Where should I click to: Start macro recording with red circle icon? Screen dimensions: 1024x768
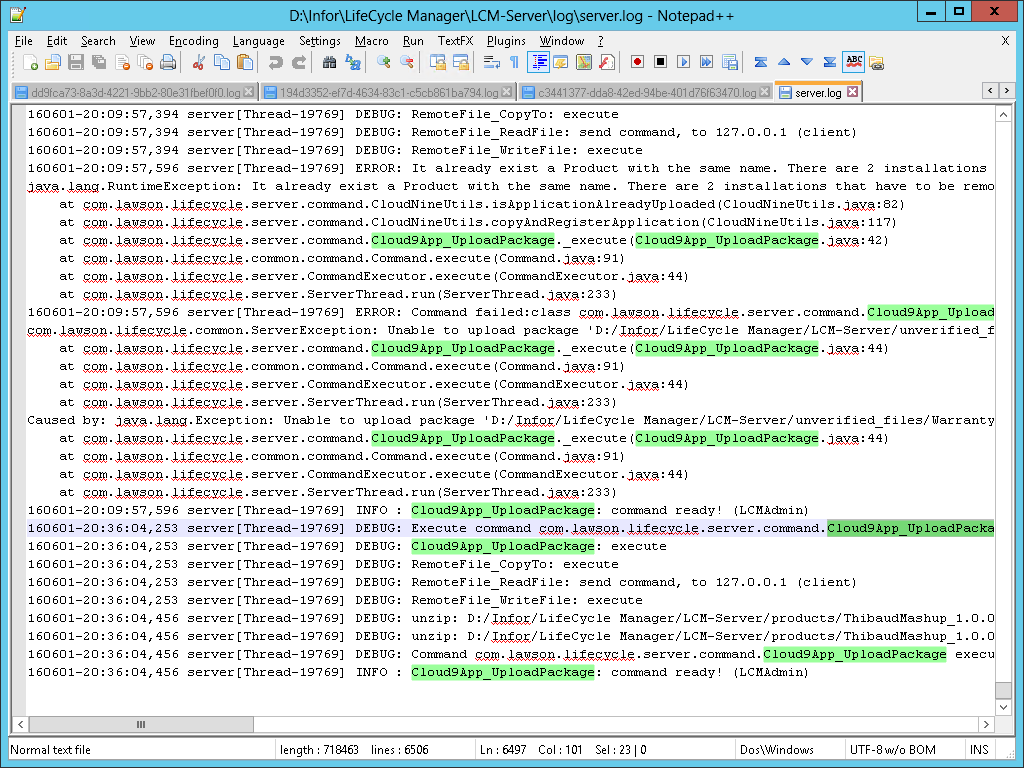[x=637, y=62]
